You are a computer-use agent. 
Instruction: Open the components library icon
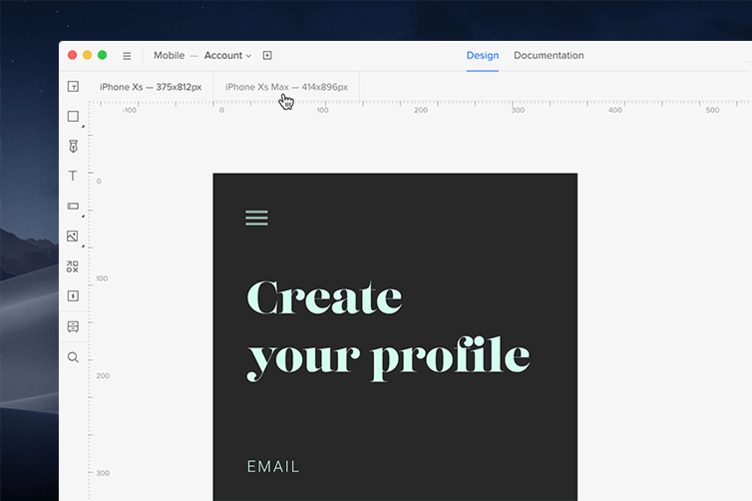point(72,267)
